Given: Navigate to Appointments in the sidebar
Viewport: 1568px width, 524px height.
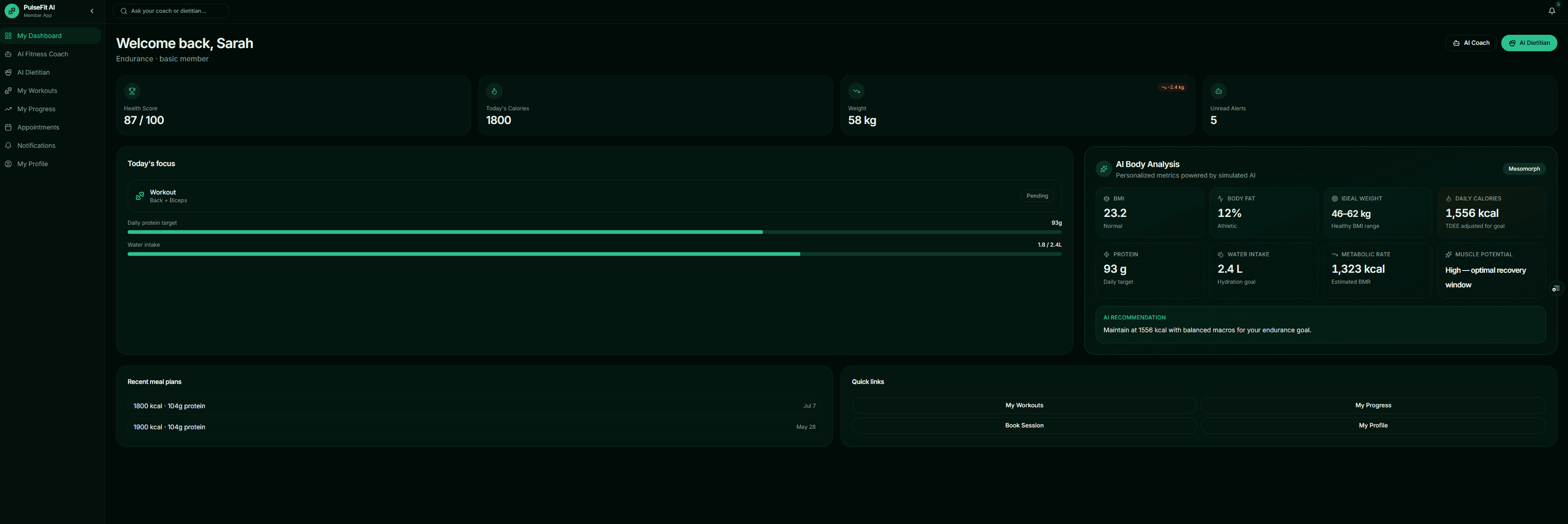Looking at the screenshot, I should point(50,127).
